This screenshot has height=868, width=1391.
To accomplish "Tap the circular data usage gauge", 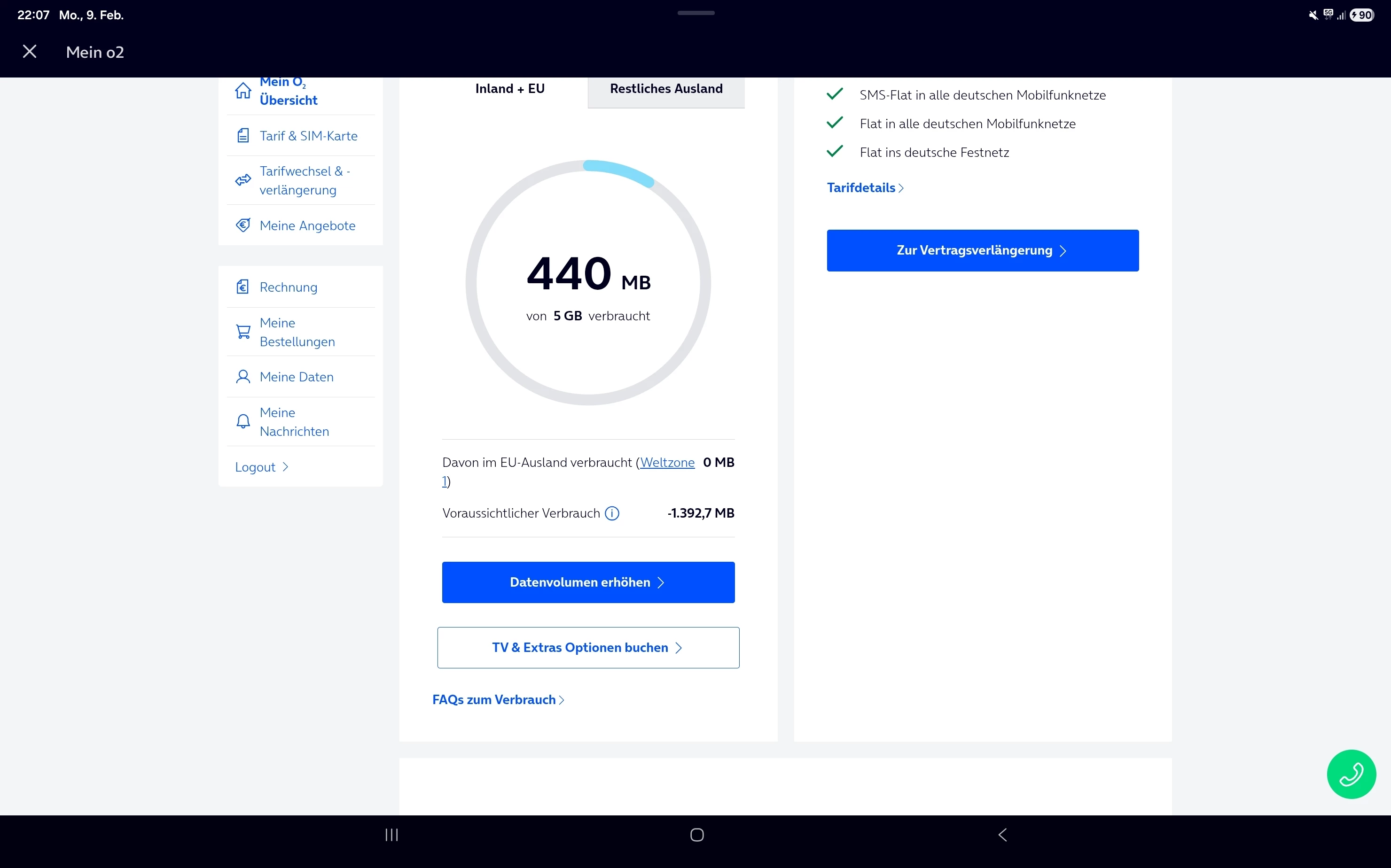I will coord(588,282).
